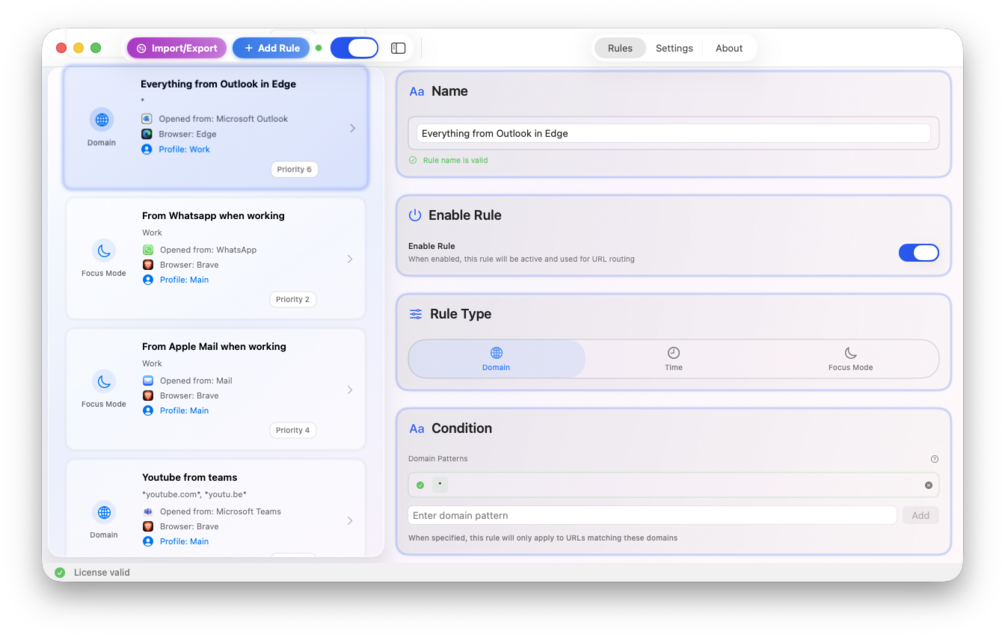Viewport: 1005px width, 637px height.
Task: Click the Aa icon next to Condition
Action: tap(417, 429)
